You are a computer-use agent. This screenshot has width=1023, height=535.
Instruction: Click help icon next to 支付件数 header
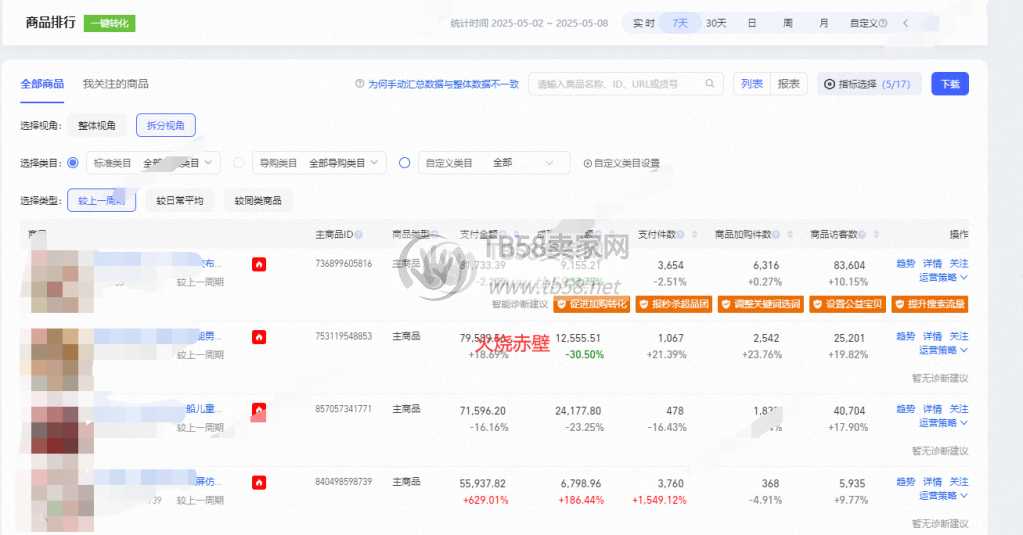[680, 234]
